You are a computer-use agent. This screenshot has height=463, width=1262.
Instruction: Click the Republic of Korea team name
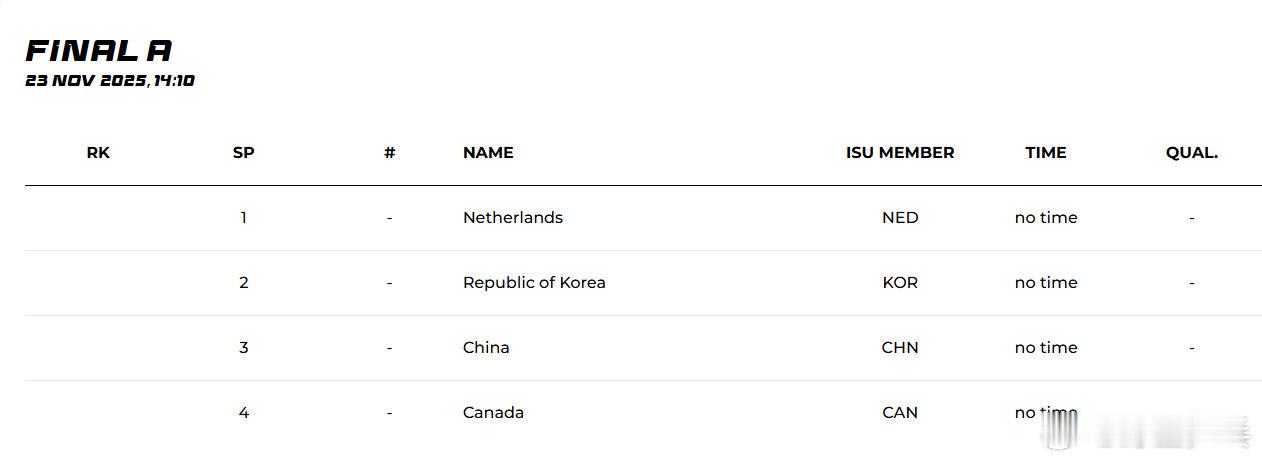[x=534, y=282]
